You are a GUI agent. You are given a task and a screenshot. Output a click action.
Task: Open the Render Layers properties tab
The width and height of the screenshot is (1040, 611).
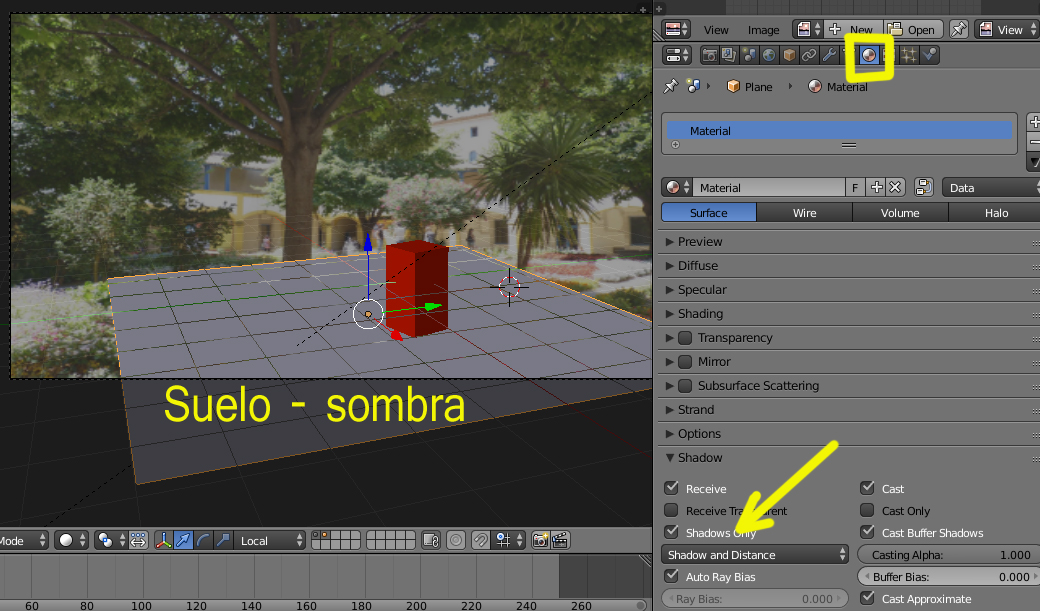[729, 55]
